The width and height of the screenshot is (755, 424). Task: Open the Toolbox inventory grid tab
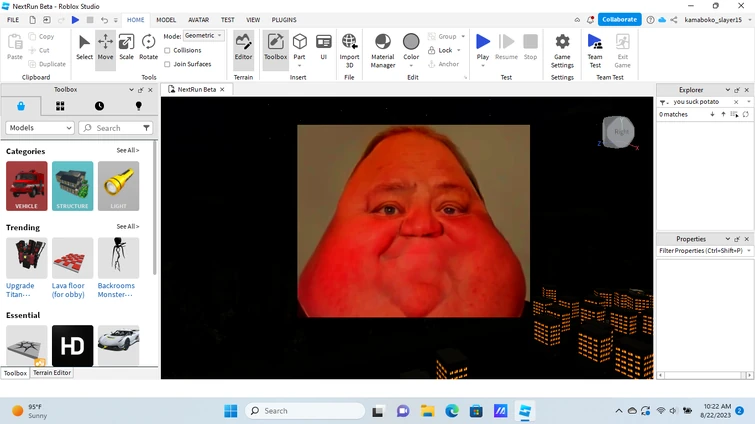pyautogui.click(x=60, y=106)
